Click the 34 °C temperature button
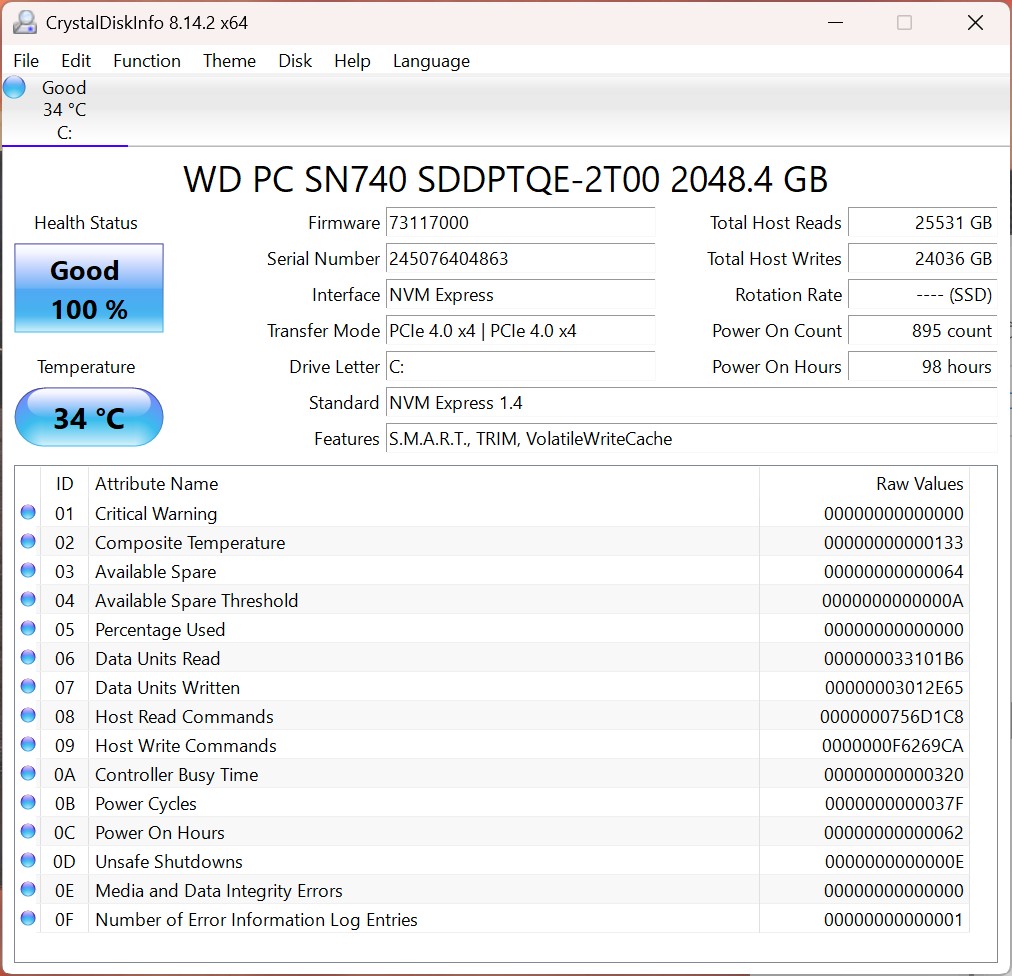 point(89,417)
